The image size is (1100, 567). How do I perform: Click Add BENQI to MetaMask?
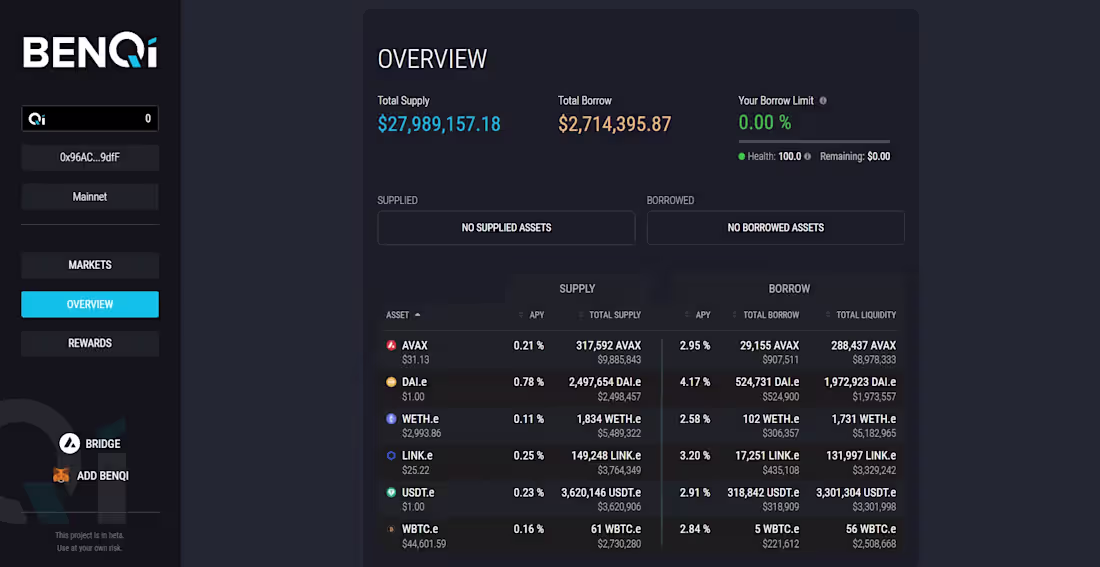coord(91,476)
